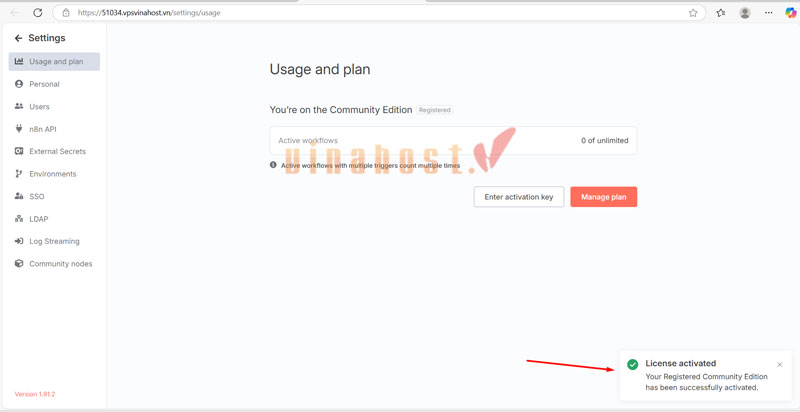Open Users settings
Viewport: 800px width, 412px height.
(x=54, y=107)
